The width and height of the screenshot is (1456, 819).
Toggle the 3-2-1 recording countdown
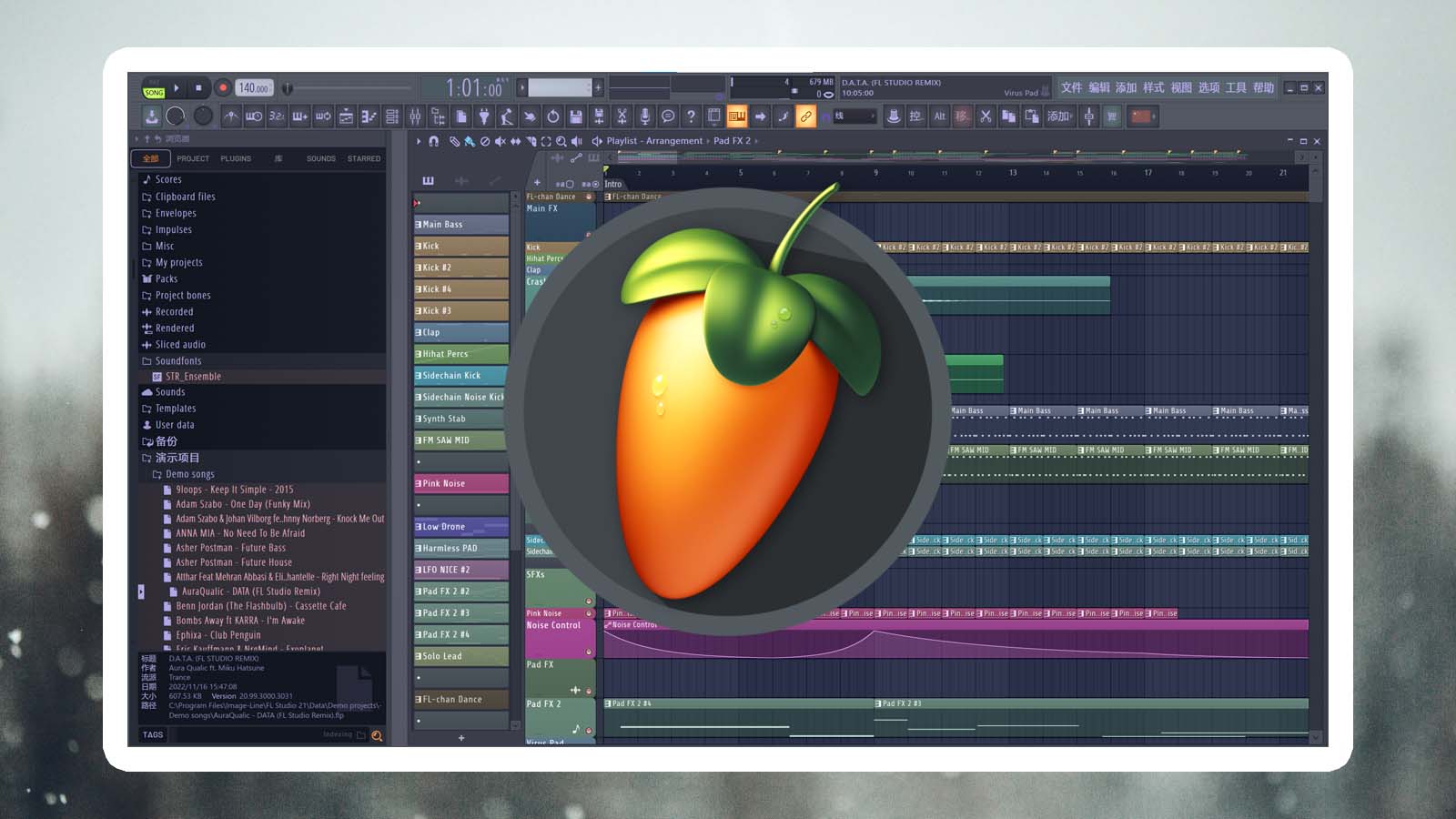pyautogui.click(x=277, y=116)
